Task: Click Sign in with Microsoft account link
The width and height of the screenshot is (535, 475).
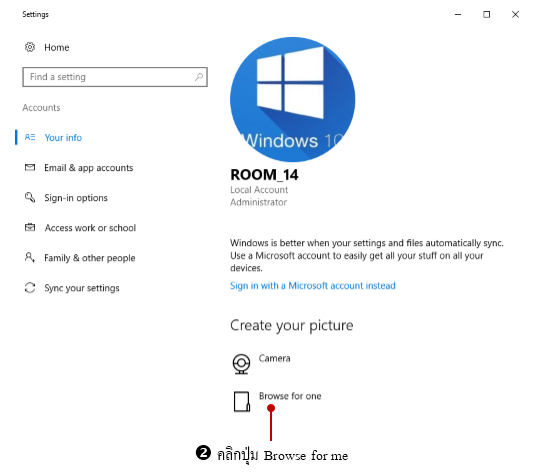Action: point(313,286)
